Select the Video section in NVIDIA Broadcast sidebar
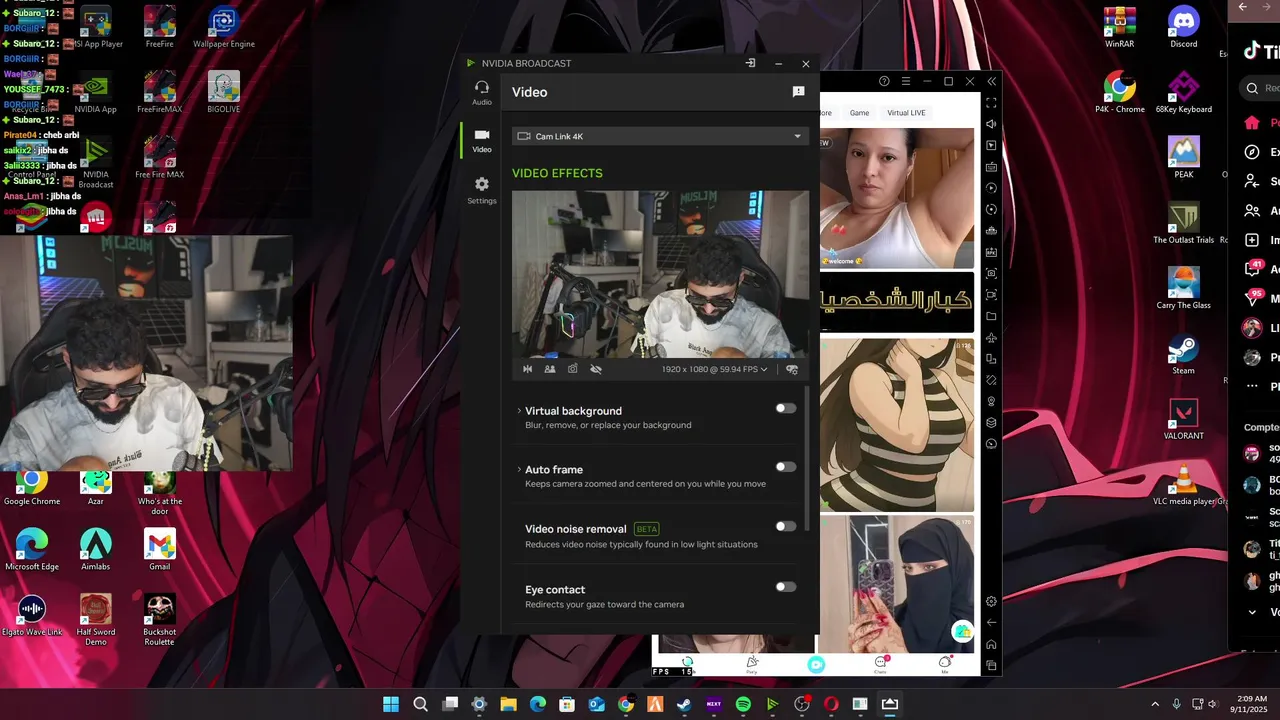Image resolution: width=1280 pixels, height=720 pixels. click(x=482, y=140)
